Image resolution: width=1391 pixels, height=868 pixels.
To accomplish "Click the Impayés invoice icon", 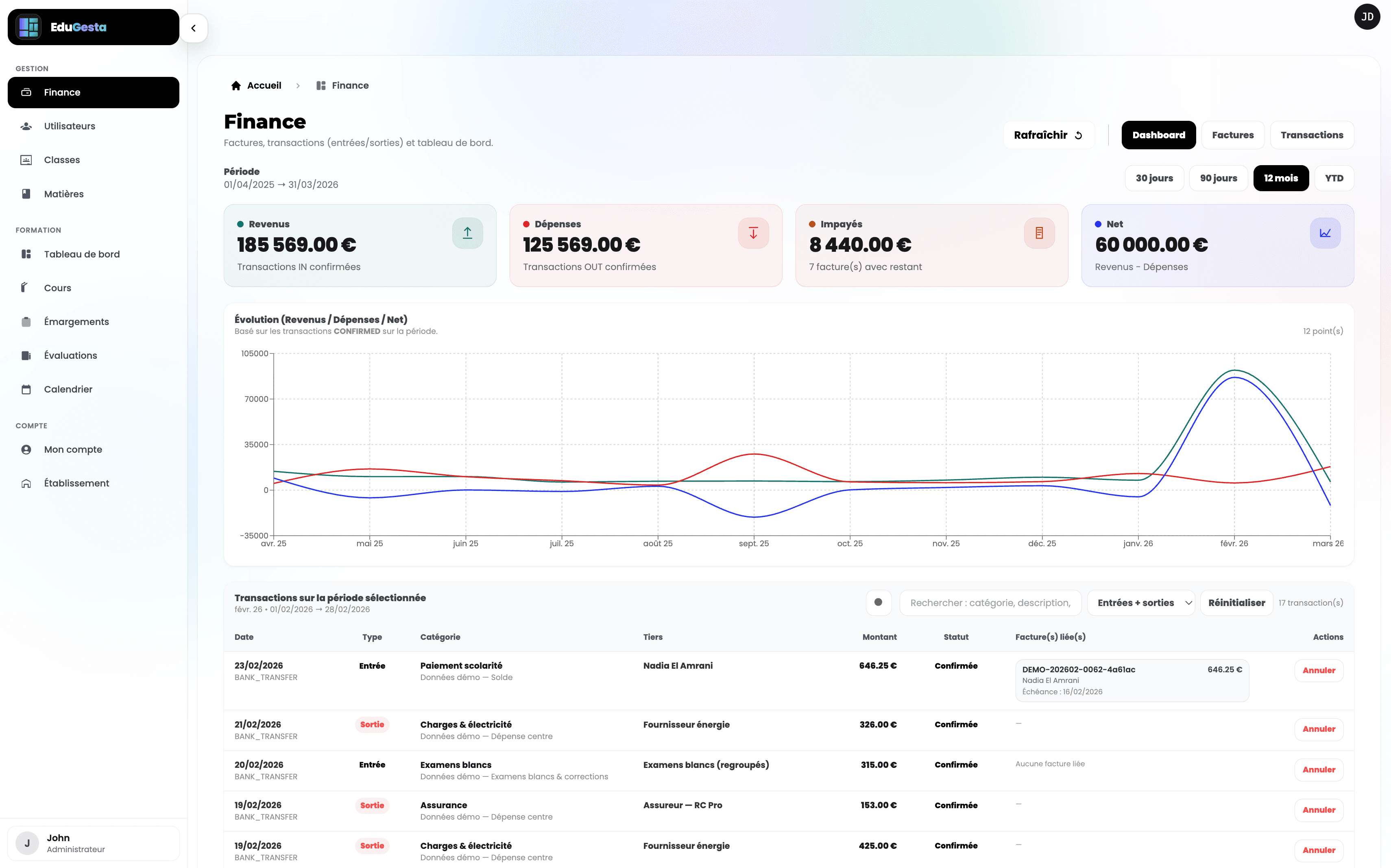I will pyautogui.click(x=1039, y=233).
